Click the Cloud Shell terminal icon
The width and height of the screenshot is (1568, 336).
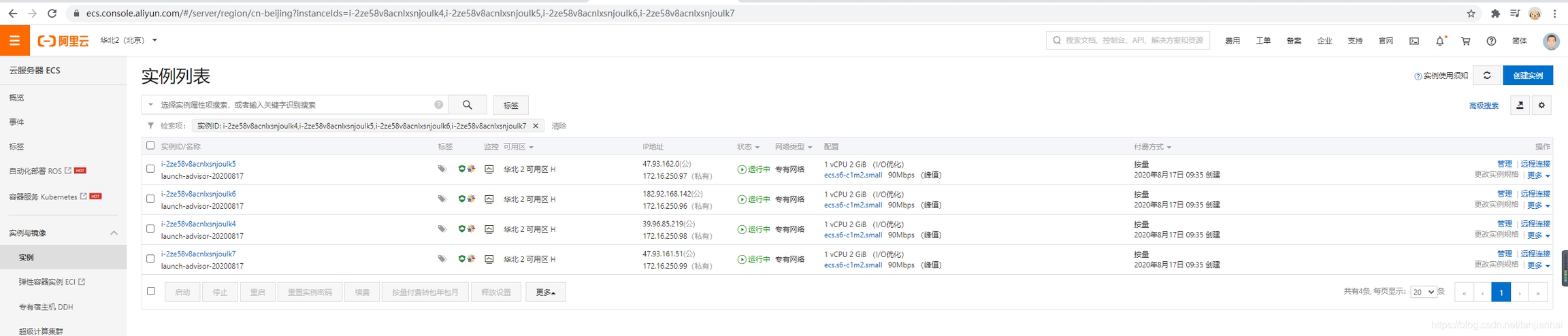1414,41
